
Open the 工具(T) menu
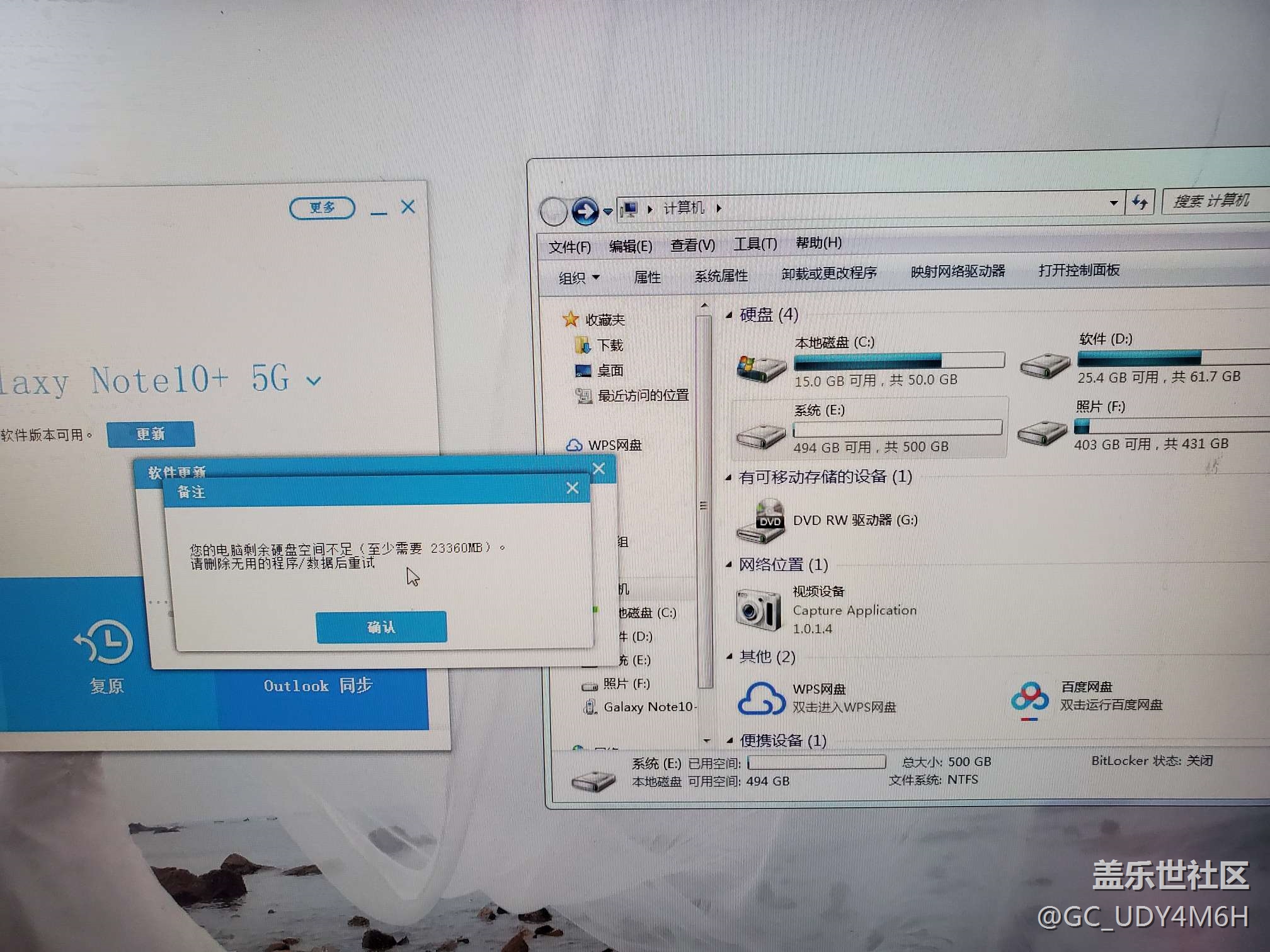[755, 244]
